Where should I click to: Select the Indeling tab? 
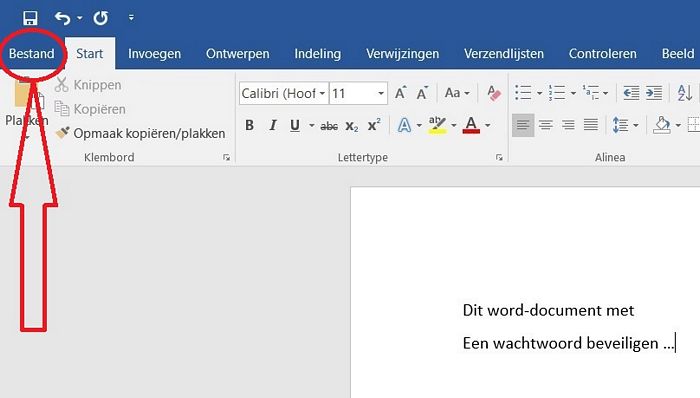coord(317,54)
